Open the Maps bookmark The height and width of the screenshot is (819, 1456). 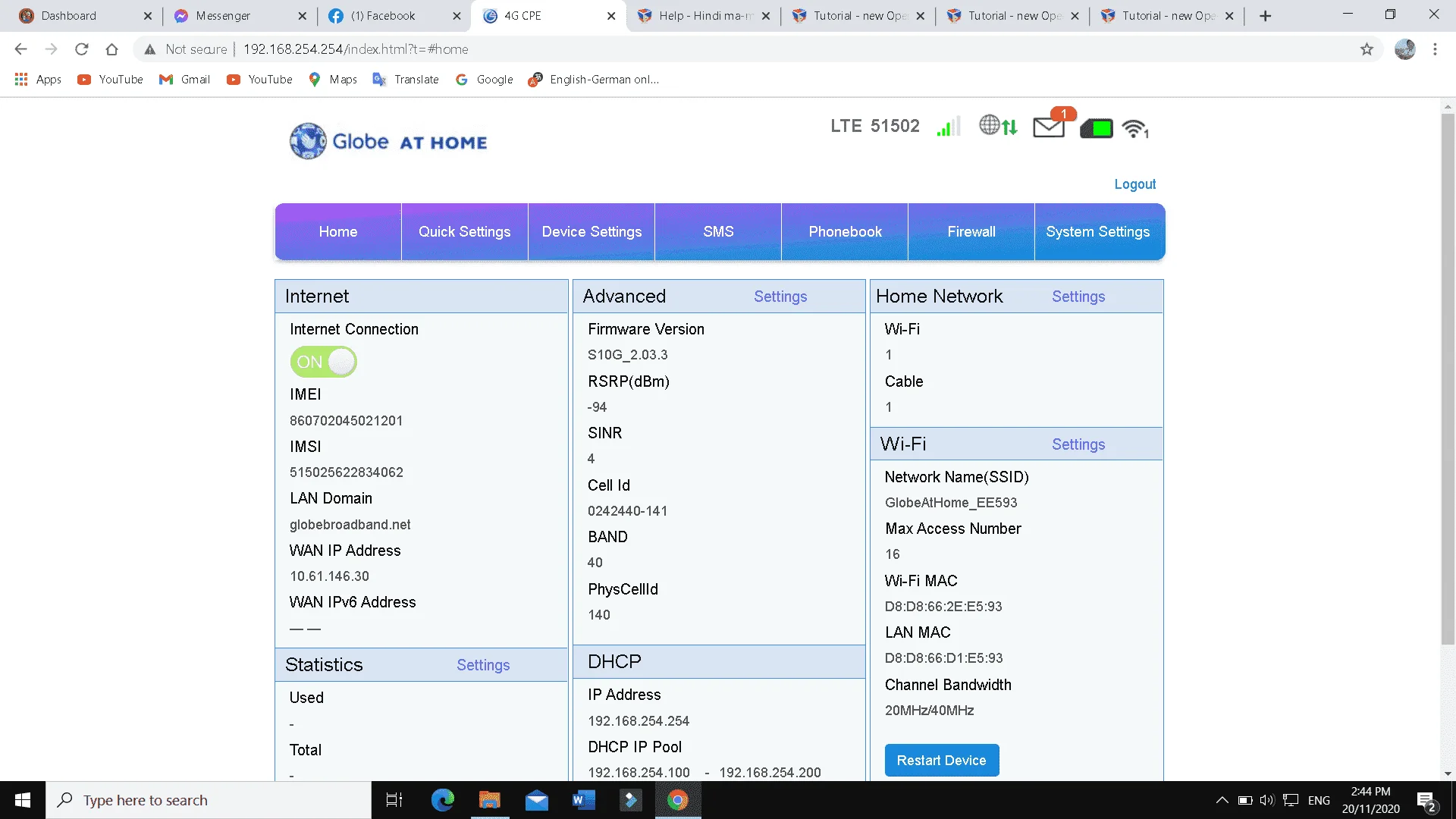tap(333, 80)
